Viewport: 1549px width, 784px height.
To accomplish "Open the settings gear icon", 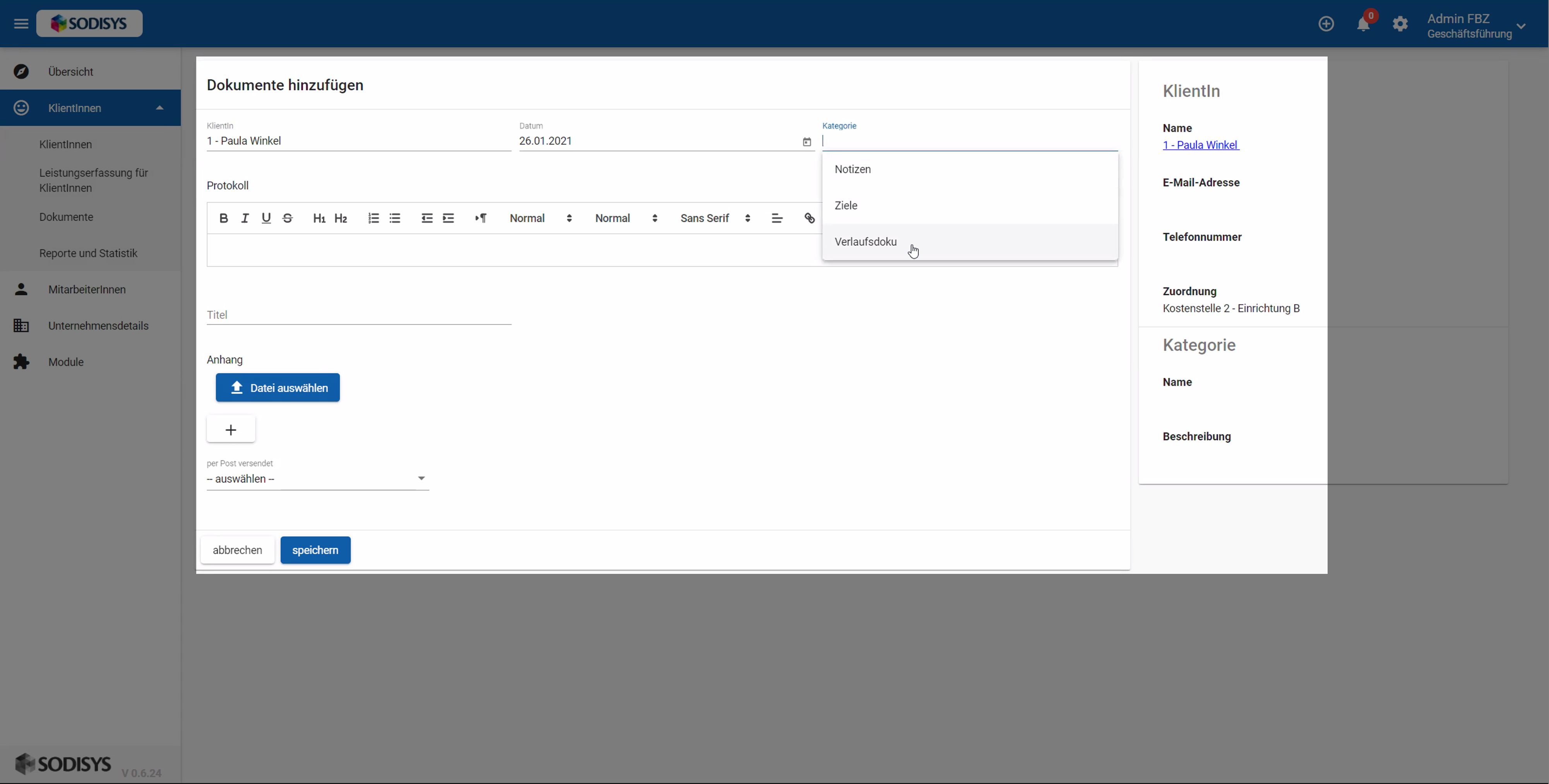I will coord(1400,24).
